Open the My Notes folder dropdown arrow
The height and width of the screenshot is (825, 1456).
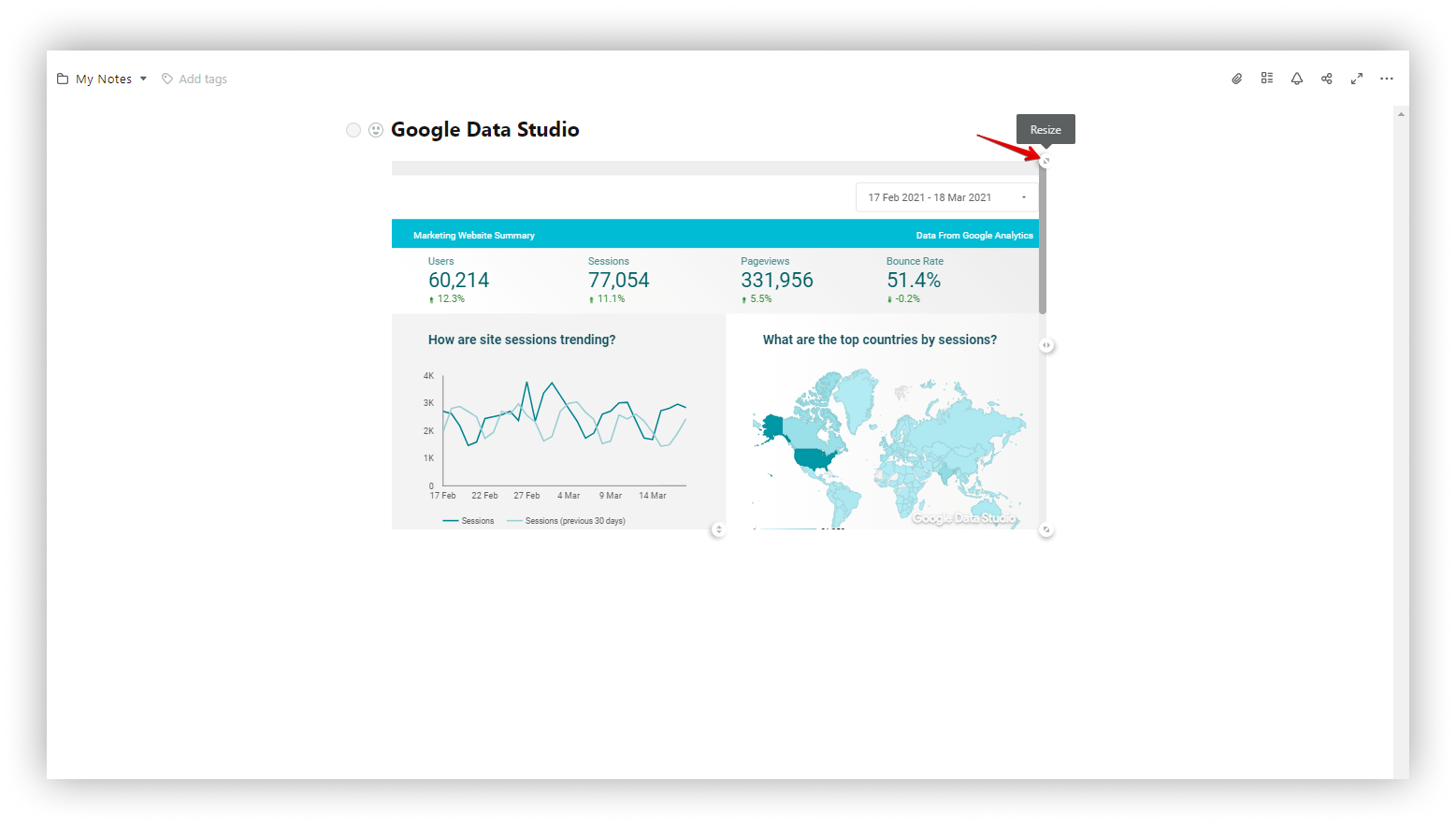point(143,79)
